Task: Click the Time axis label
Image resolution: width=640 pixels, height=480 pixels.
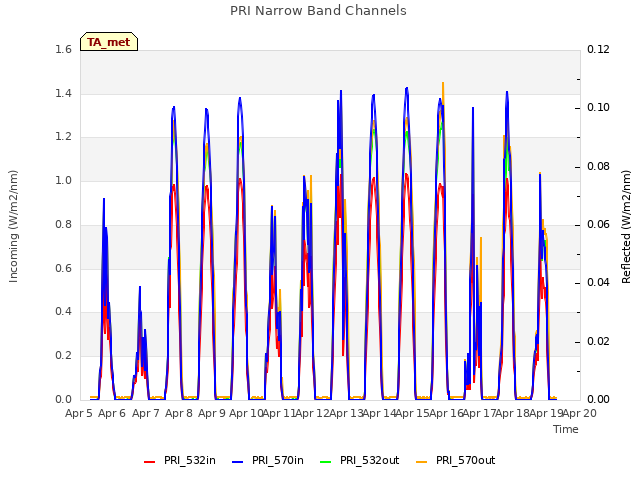Action: tap(566, 429)
